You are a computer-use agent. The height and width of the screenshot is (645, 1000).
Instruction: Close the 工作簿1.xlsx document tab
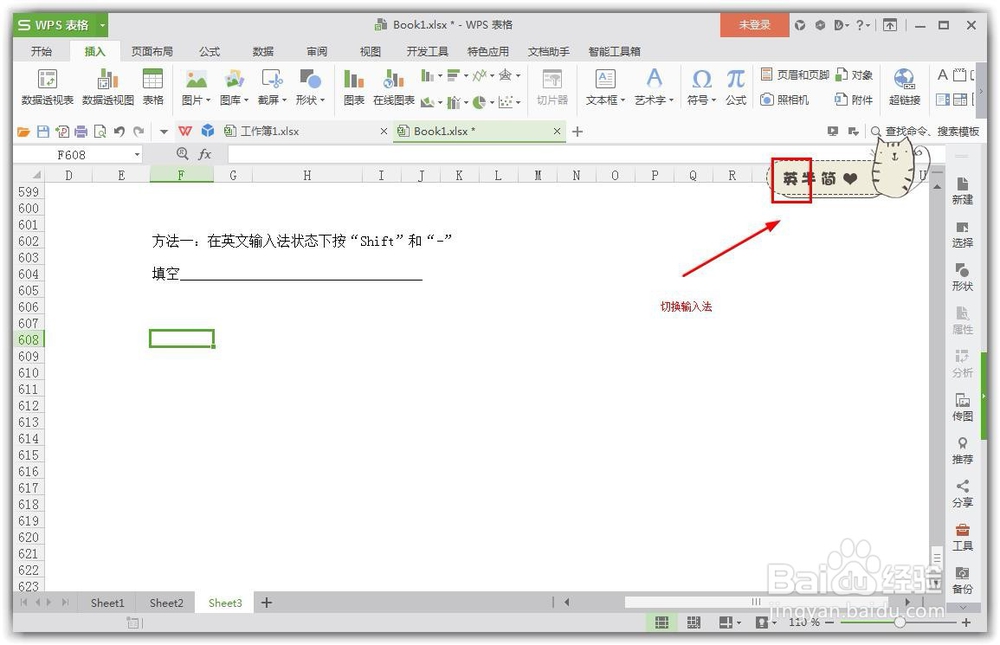(x=384, y=131)
